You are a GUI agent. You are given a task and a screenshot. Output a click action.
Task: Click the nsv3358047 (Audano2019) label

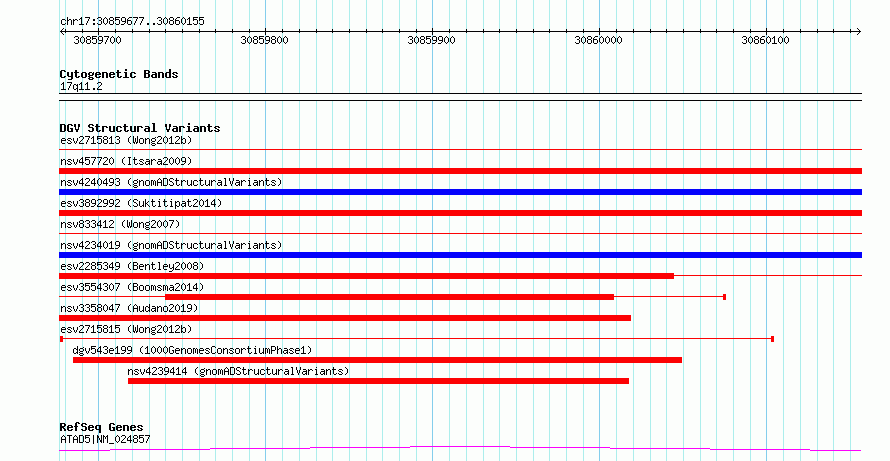tap(129, 308)
